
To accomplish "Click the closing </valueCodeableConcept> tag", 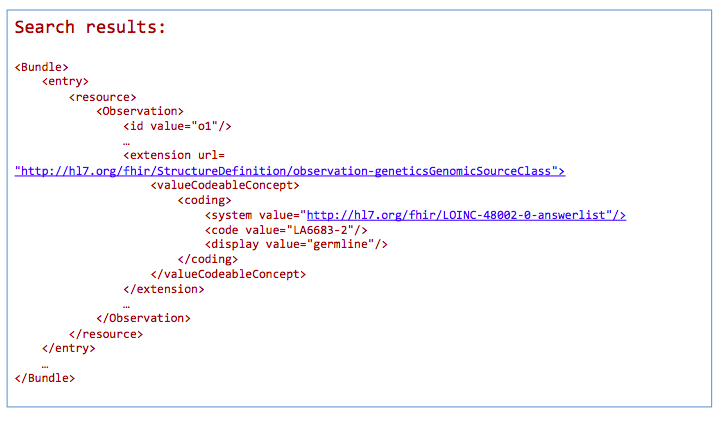I will point(228,274).
